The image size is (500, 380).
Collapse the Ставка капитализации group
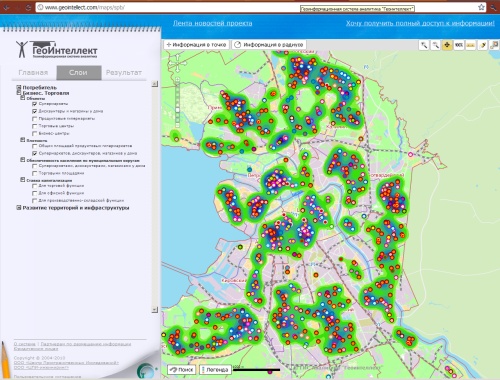(x=23, y=180)
